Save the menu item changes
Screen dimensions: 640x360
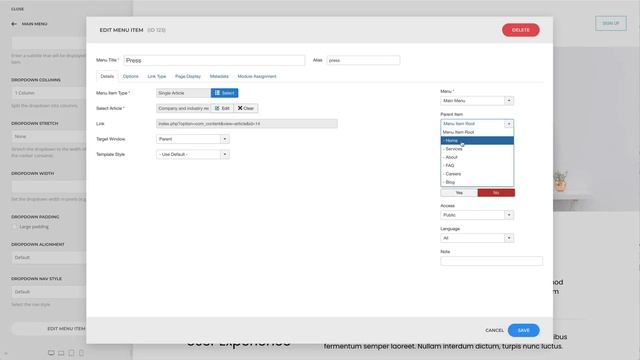pos(523,330)
